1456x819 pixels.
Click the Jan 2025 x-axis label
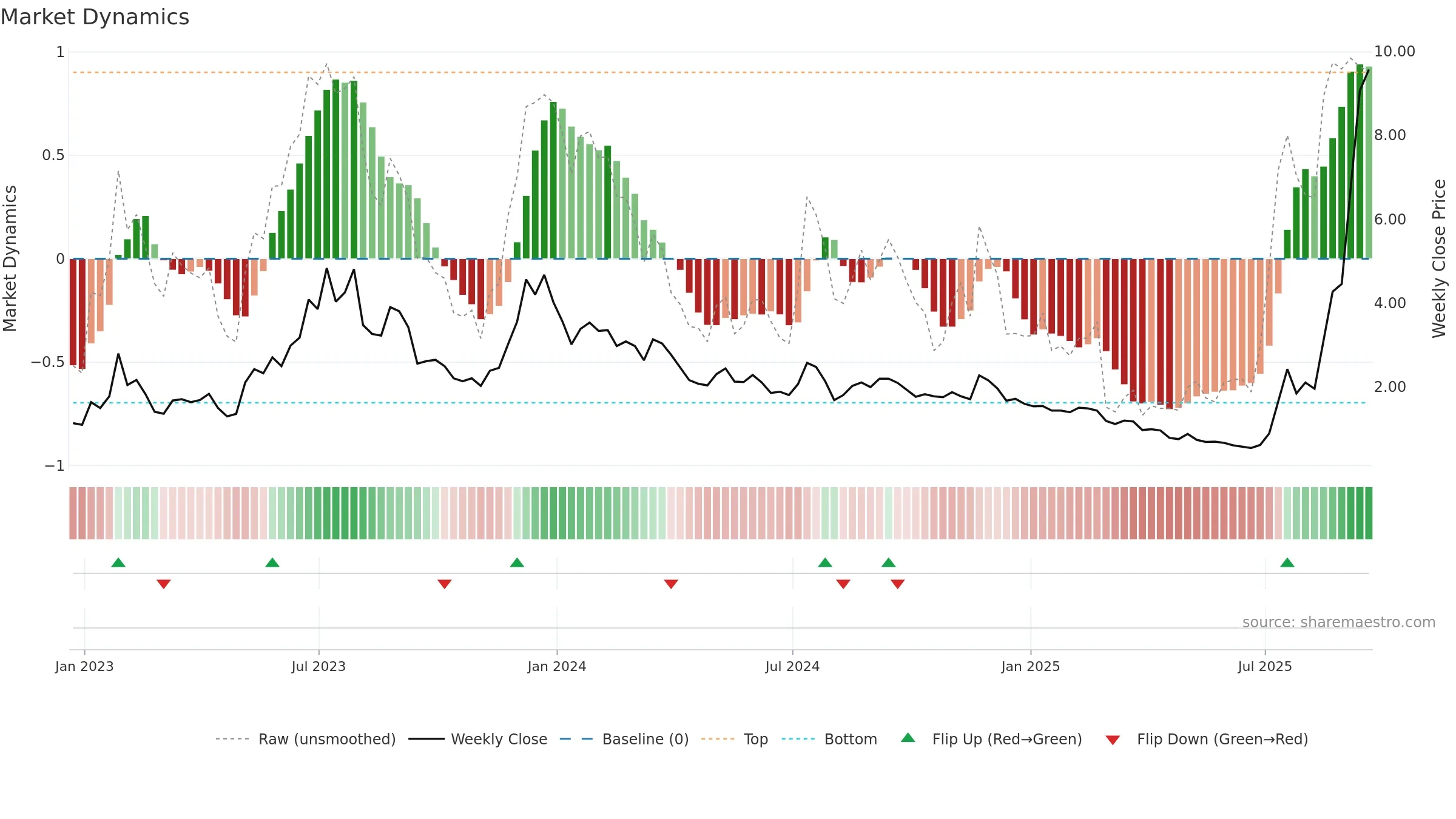pyautogui.click(x=1031, y=666)
